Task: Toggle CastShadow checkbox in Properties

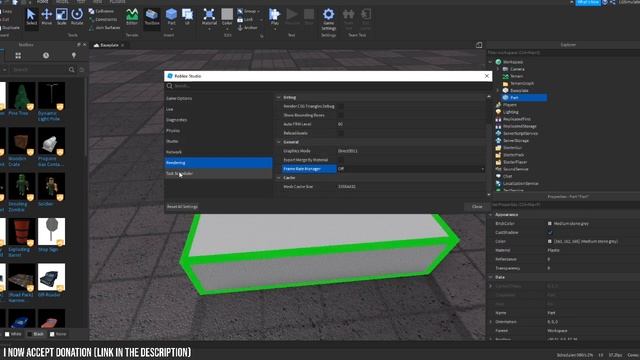Action: coord(550,233)
